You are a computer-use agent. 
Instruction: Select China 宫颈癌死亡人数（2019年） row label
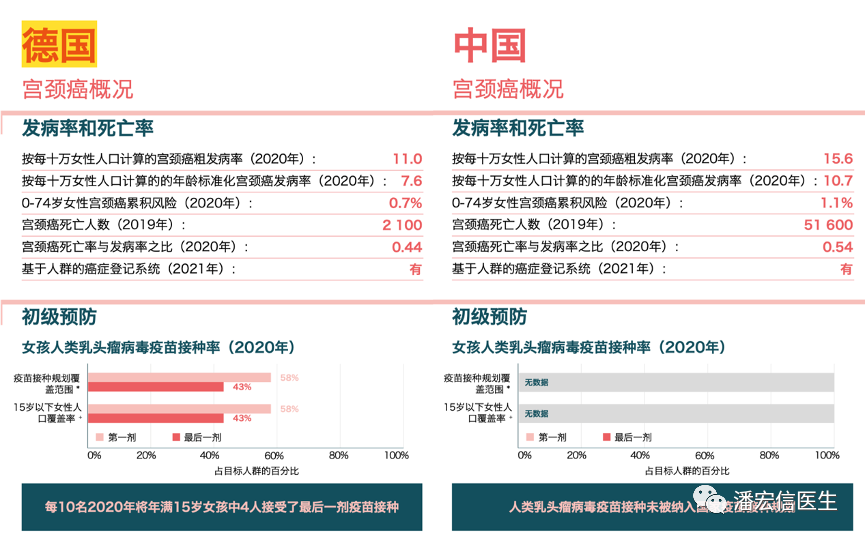pos(534,225)
